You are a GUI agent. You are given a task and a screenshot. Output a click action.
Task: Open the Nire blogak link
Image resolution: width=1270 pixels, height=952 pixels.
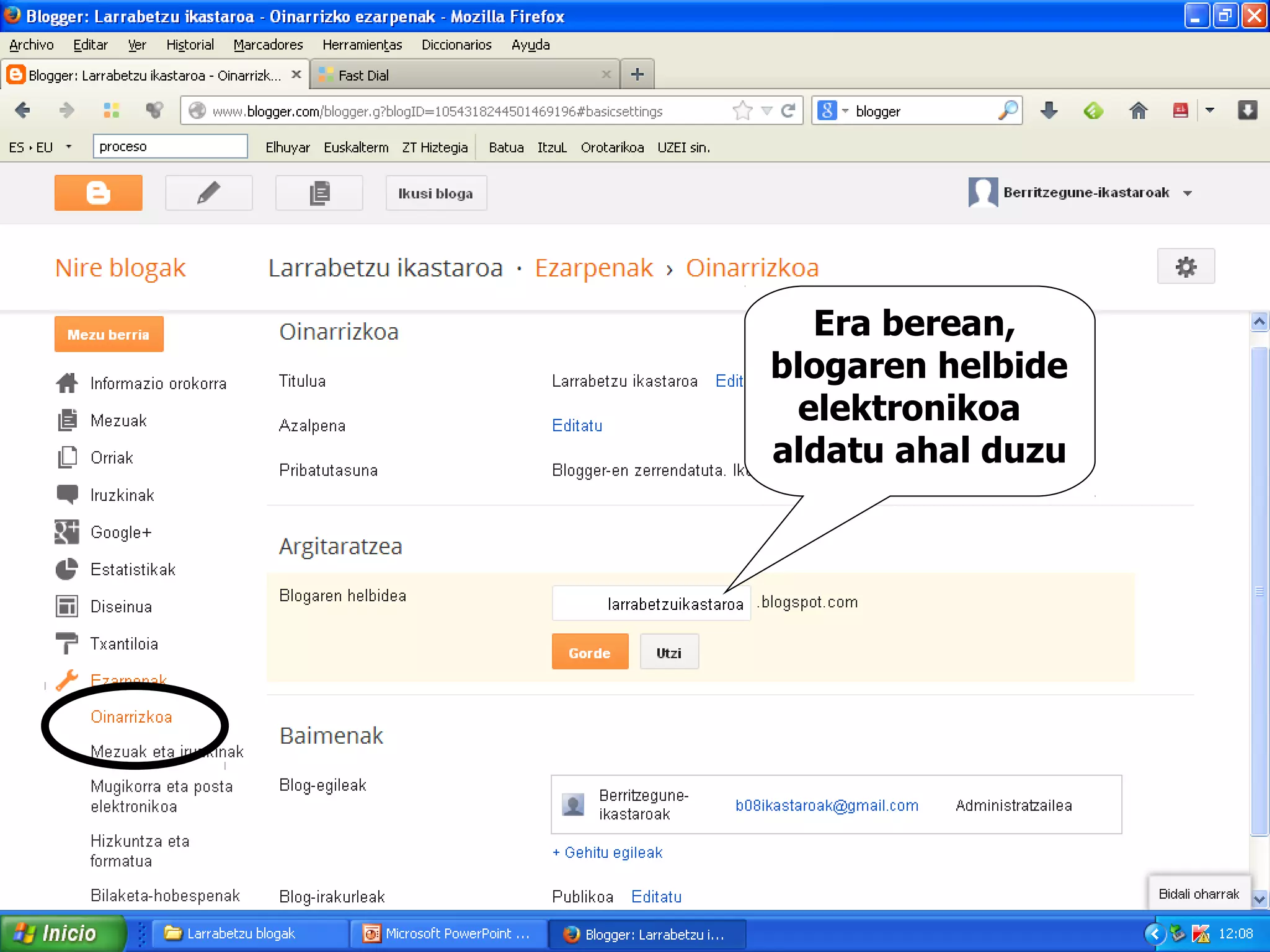point(120,267)
